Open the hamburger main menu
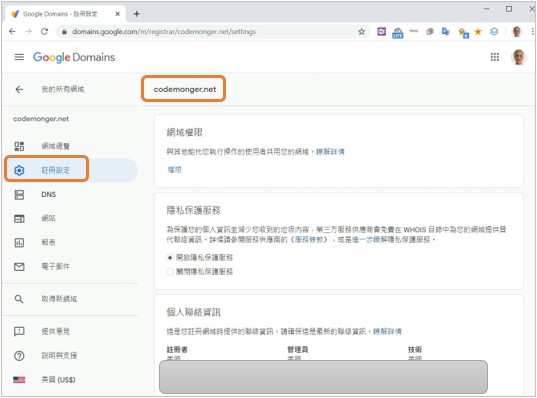Screen dimensions: 537x398 [x=19, y=57]
